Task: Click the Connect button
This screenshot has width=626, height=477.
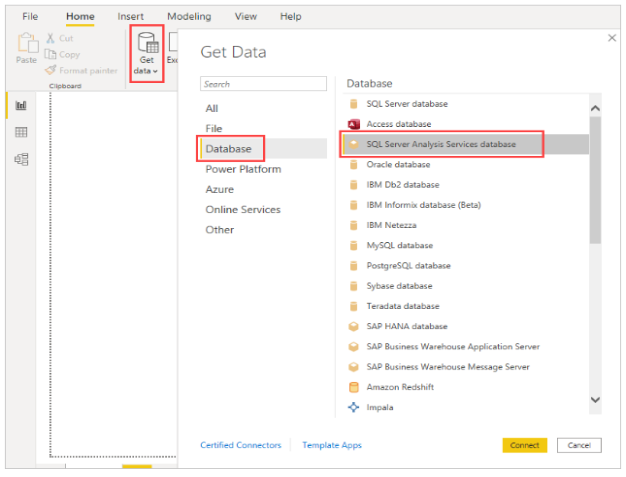Action: tap(525, 445)
